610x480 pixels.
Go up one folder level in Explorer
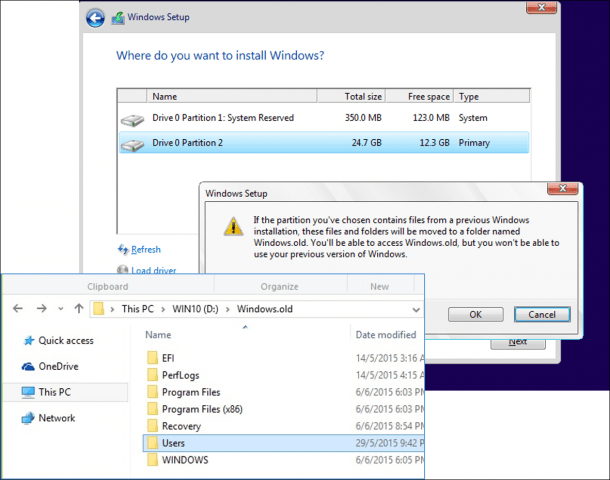79,309
